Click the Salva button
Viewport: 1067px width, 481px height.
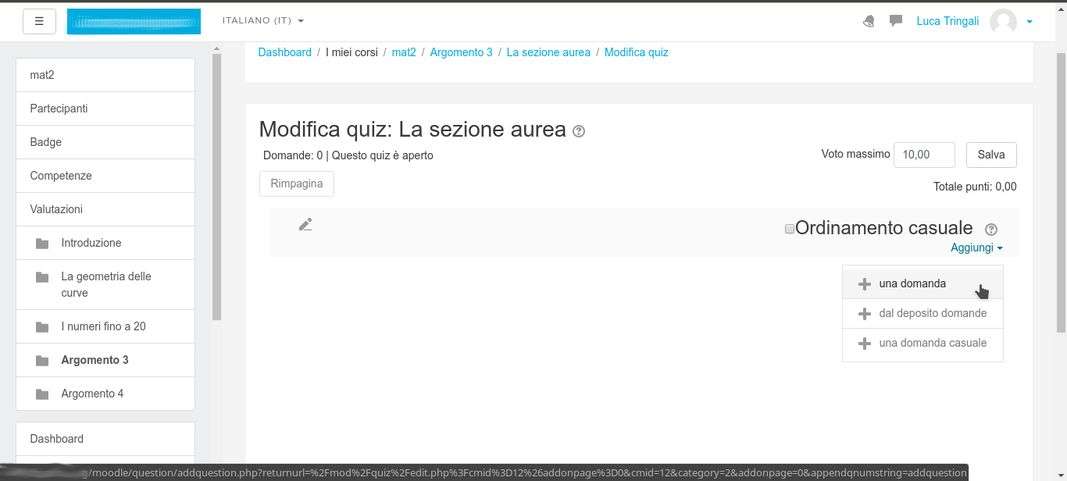point(991,154)
